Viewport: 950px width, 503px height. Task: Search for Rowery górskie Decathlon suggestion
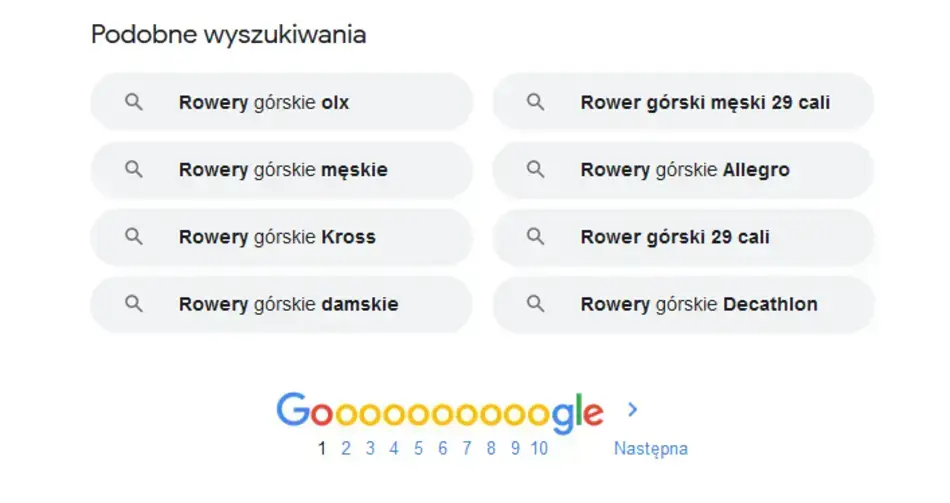click(698, 304)
